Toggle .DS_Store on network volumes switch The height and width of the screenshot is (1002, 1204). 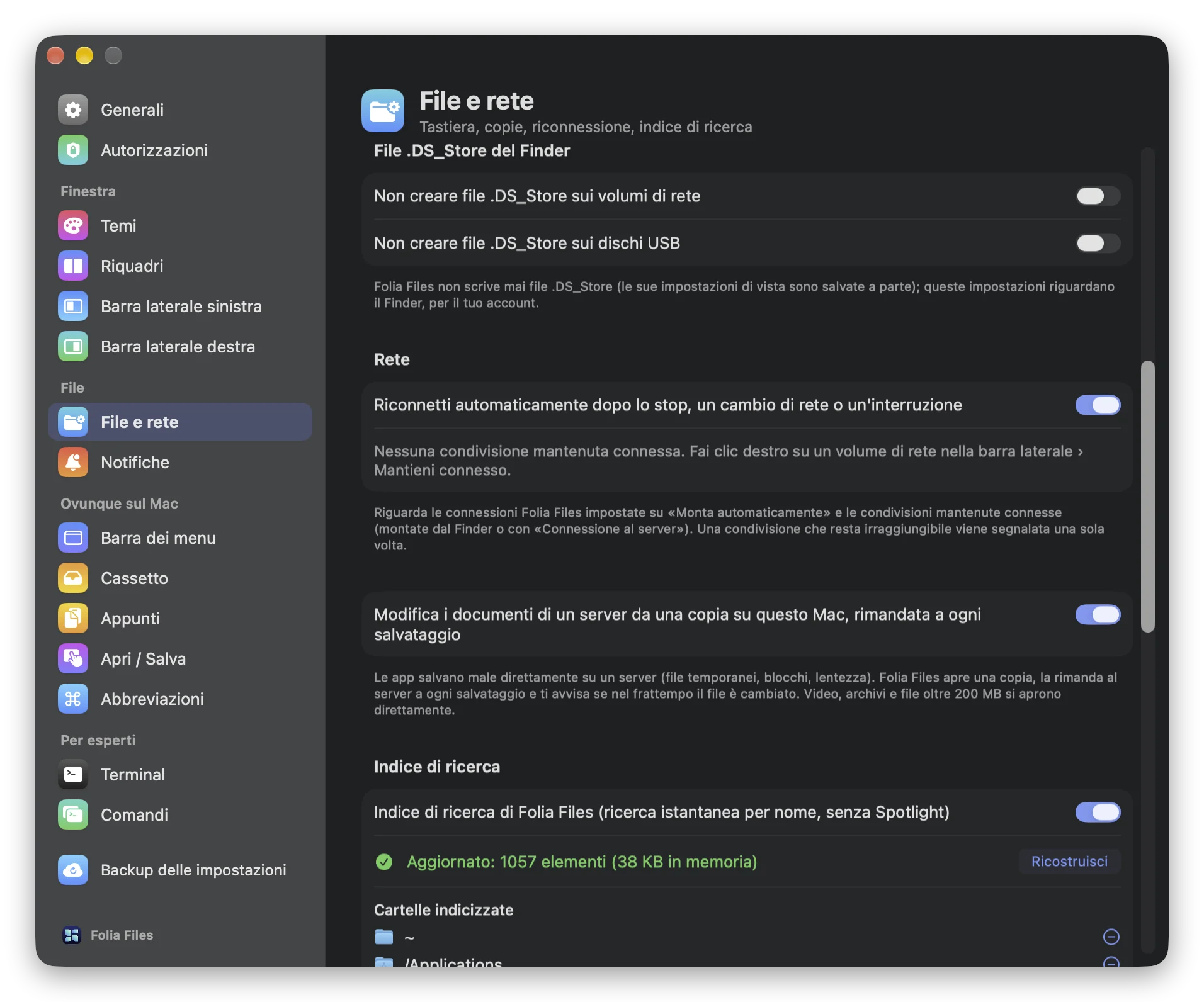pyautogui.click(x=1098, y=196)
